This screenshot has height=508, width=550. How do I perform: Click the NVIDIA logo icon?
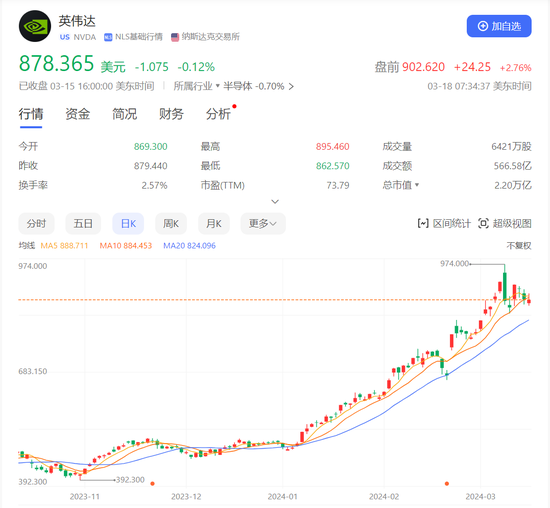click(35, 26)
